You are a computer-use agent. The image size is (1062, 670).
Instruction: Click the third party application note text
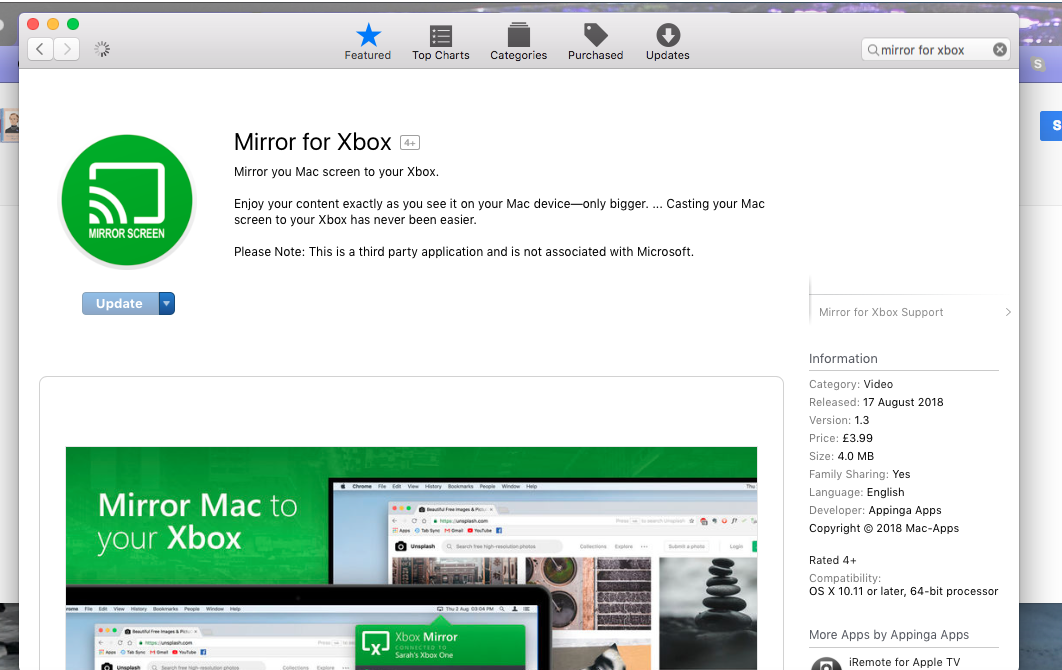(464, 252)
